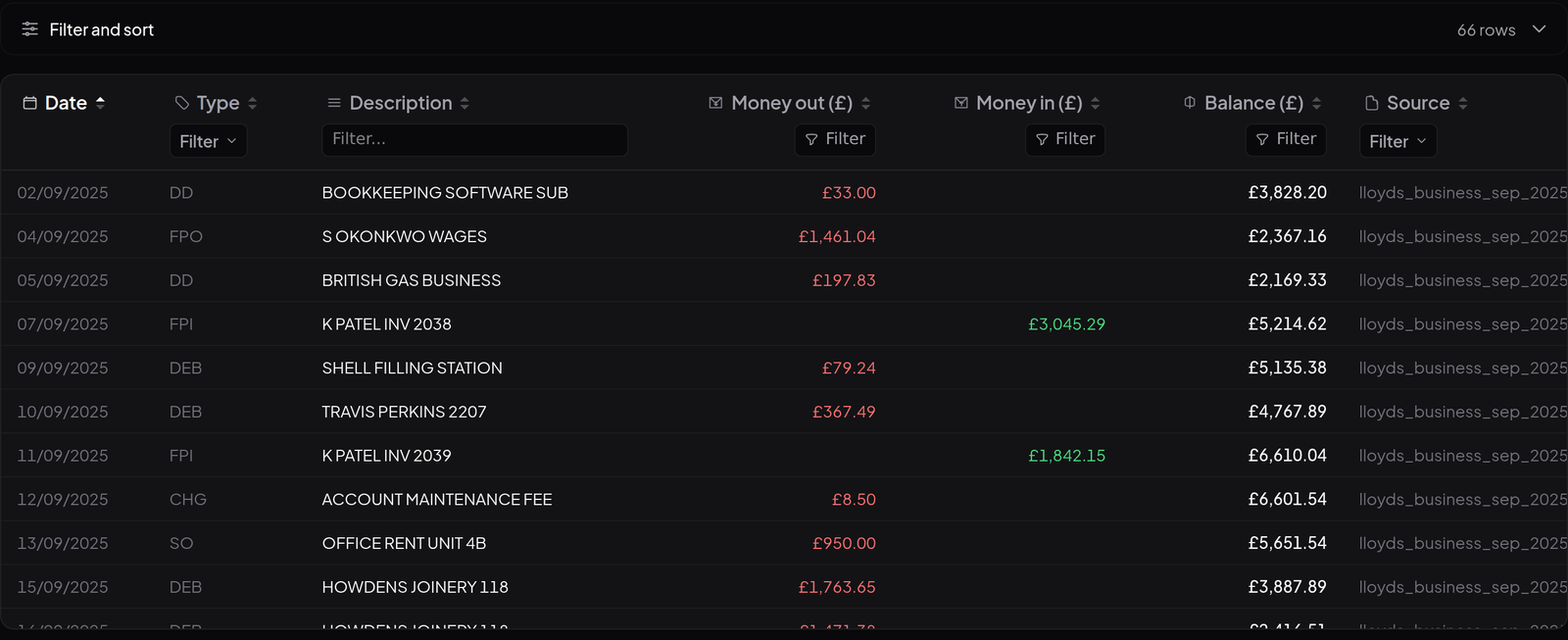
Task: Open the Source Filter dropdown
Action: [1398, 141]
